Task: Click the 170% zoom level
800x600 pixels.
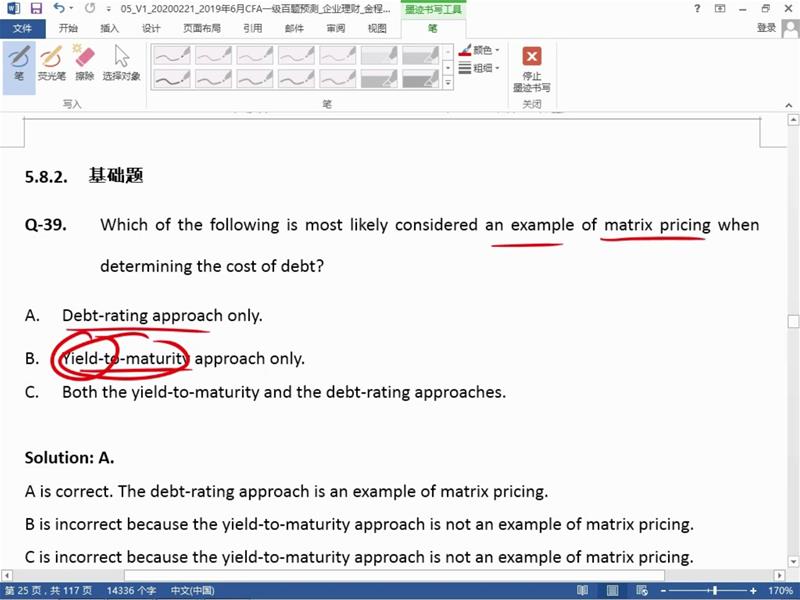Action: tap(780, 591)
